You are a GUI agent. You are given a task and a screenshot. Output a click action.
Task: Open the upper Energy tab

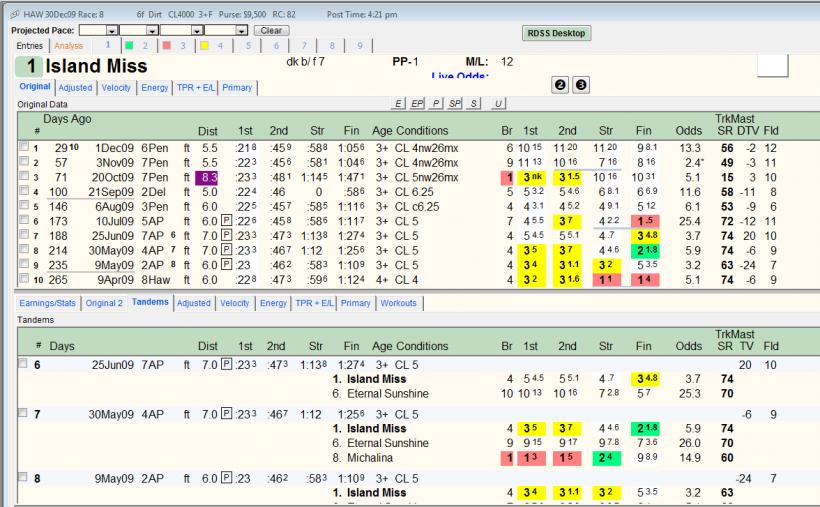coord(155,87)
